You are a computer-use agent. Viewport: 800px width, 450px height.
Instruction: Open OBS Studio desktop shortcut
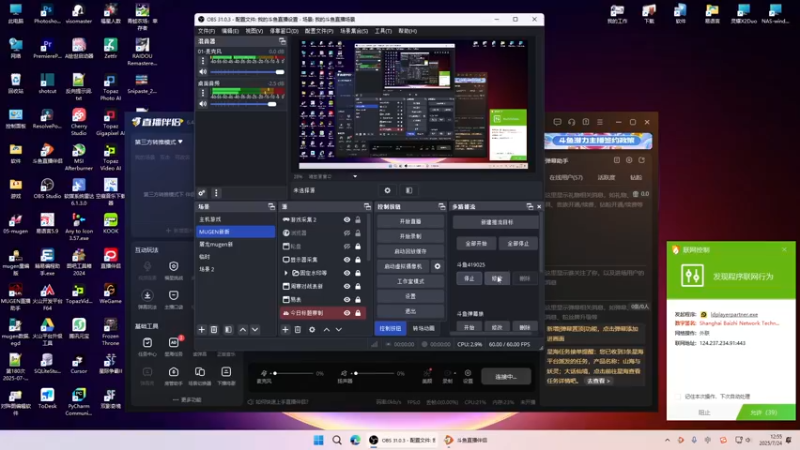(47, 188)
